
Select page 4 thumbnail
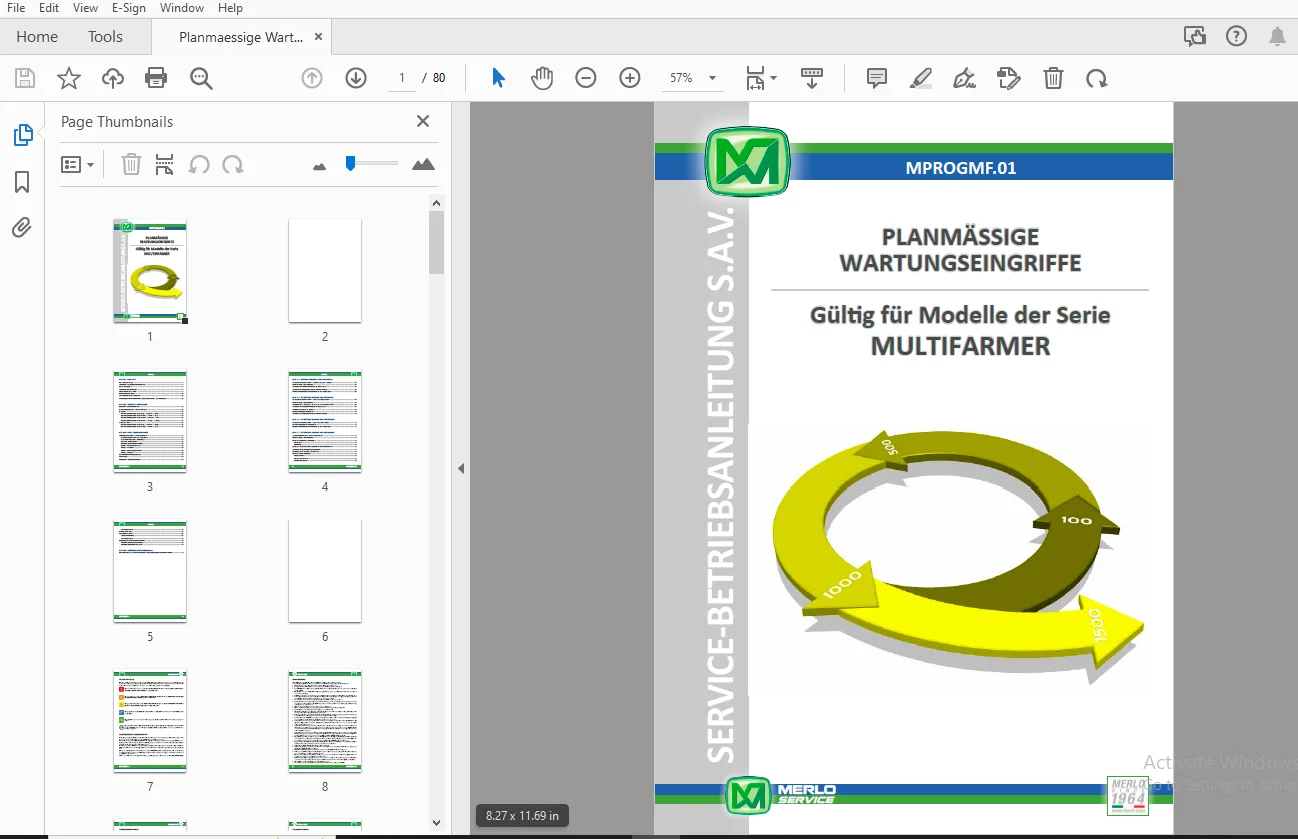tap(325, 421)
